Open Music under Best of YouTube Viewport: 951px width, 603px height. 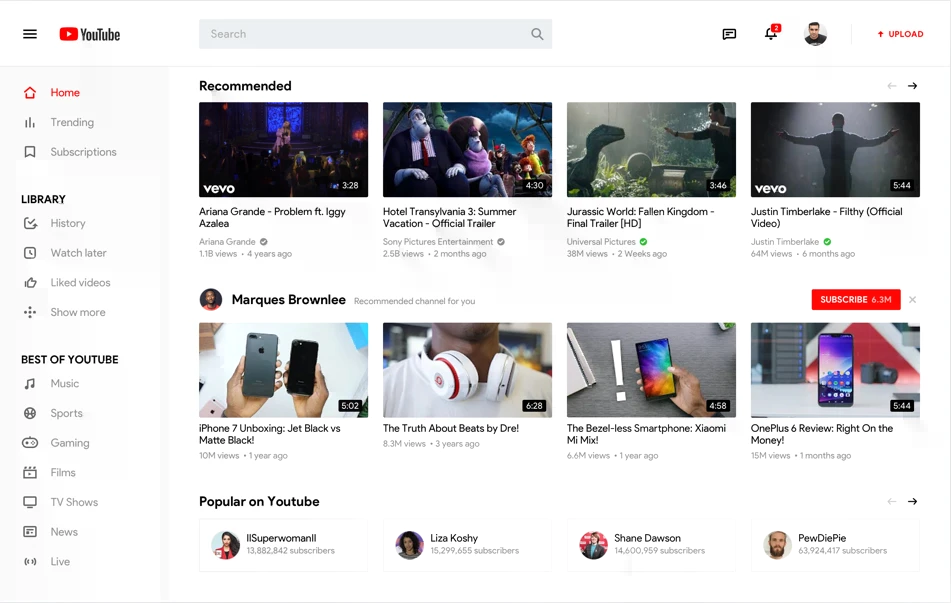coord(65,383)
